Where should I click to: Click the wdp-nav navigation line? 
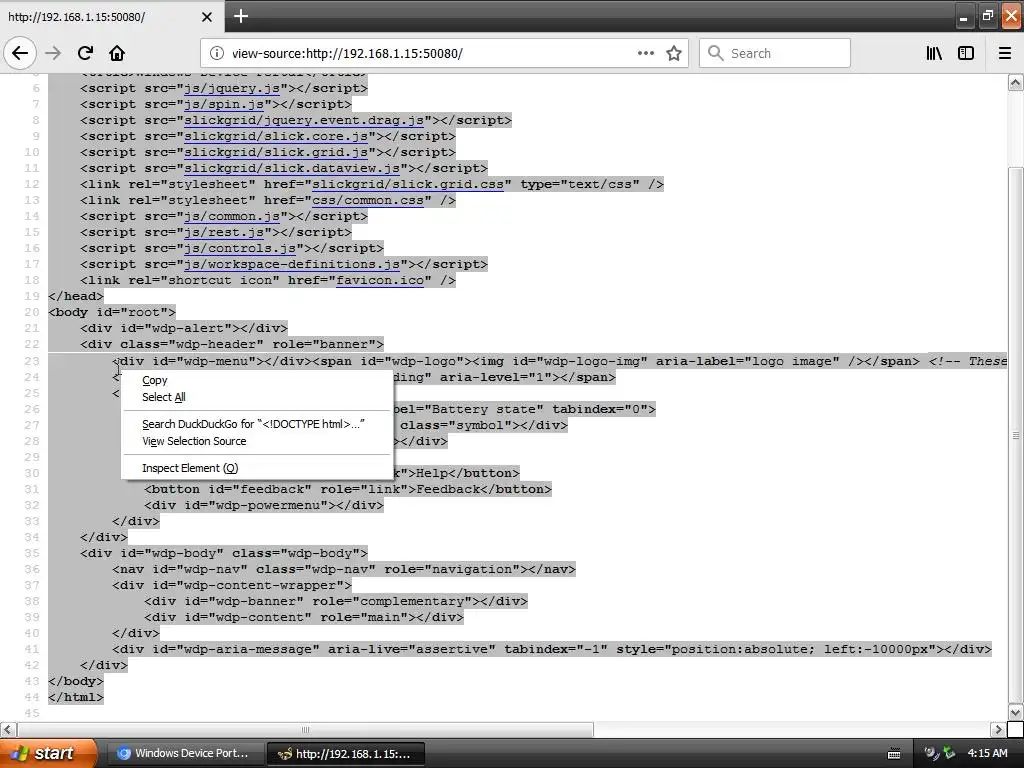tap(344, 569)
